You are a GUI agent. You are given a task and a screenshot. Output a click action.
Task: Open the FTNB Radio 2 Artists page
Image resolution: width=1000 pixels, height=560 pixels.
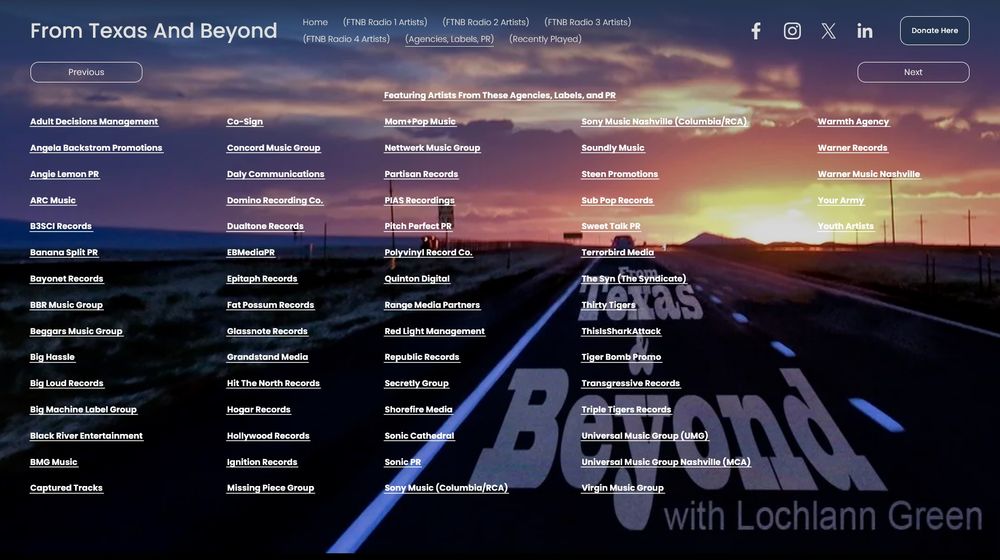pyautogui.click(x=486, y=22)
